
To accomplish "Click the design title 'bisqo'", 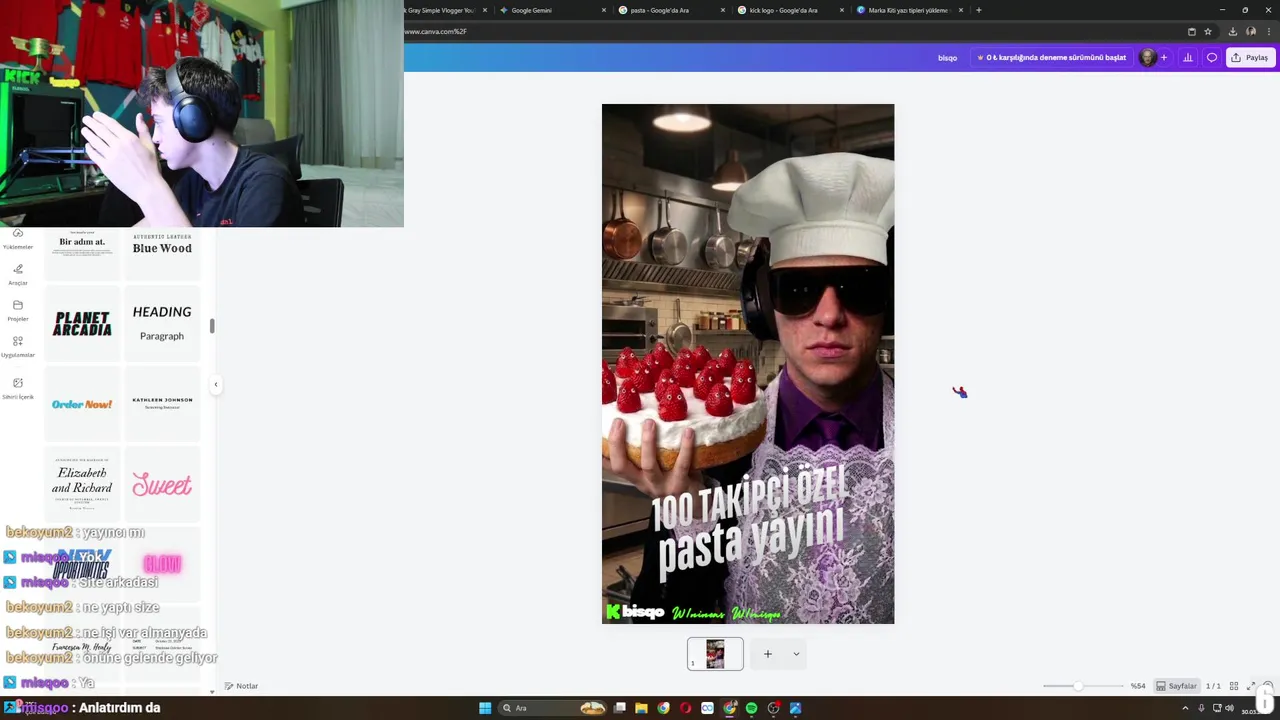I will tap(947, 58).
